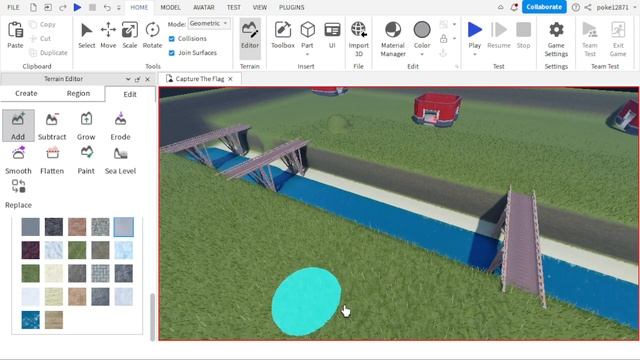Viewport: 640px width, 360px height.
Task: Click the Undo arrow in quick bar
Action: [107, 7]
